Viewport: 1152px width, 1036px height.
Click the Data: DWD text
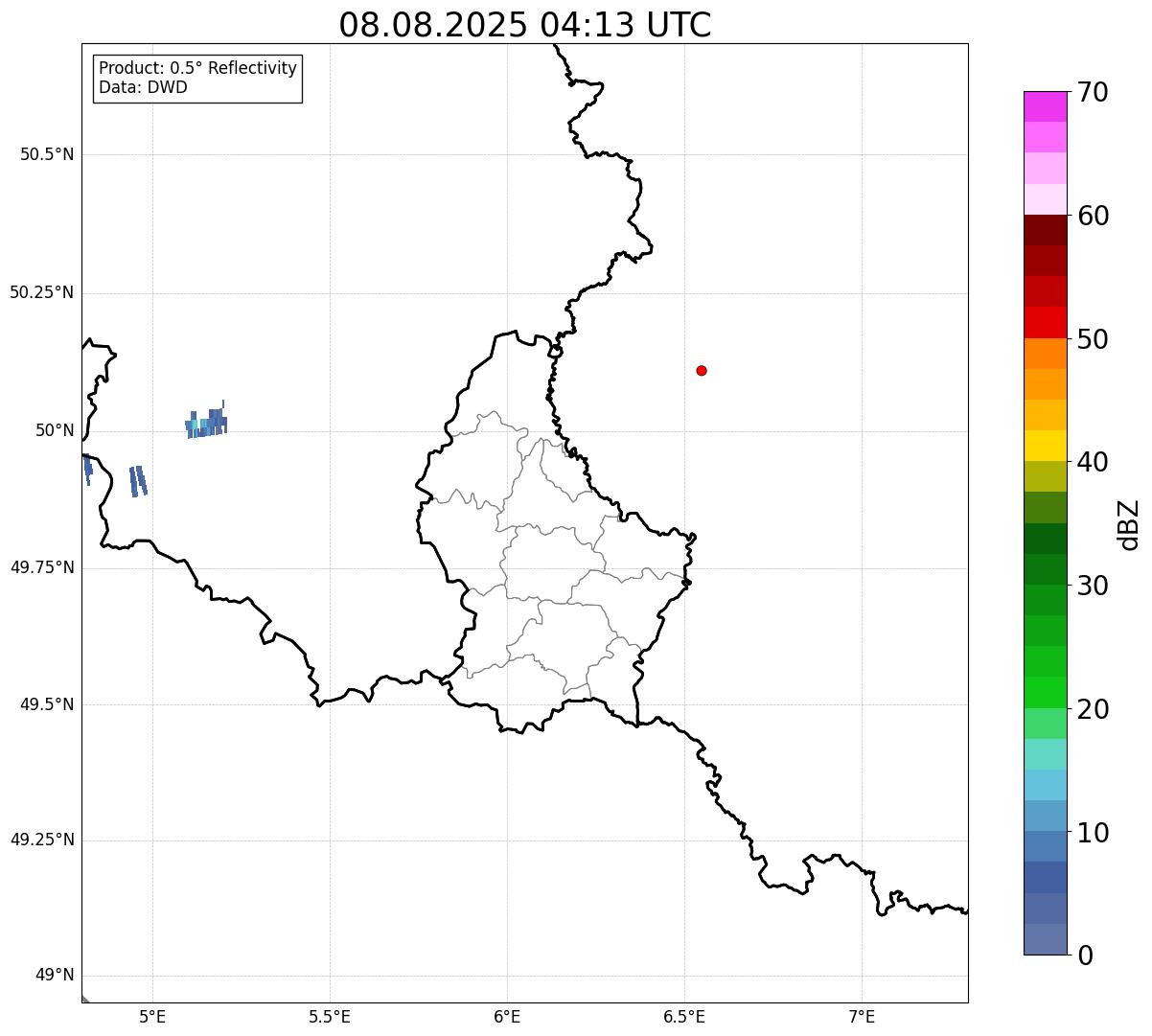[x=143, y=87]
